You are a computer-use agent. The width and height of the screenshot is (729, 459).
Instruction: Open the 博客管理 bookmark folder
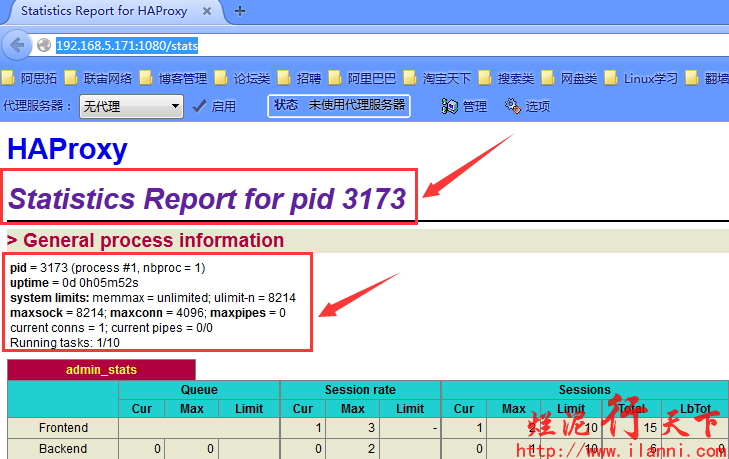coord(174,78)
